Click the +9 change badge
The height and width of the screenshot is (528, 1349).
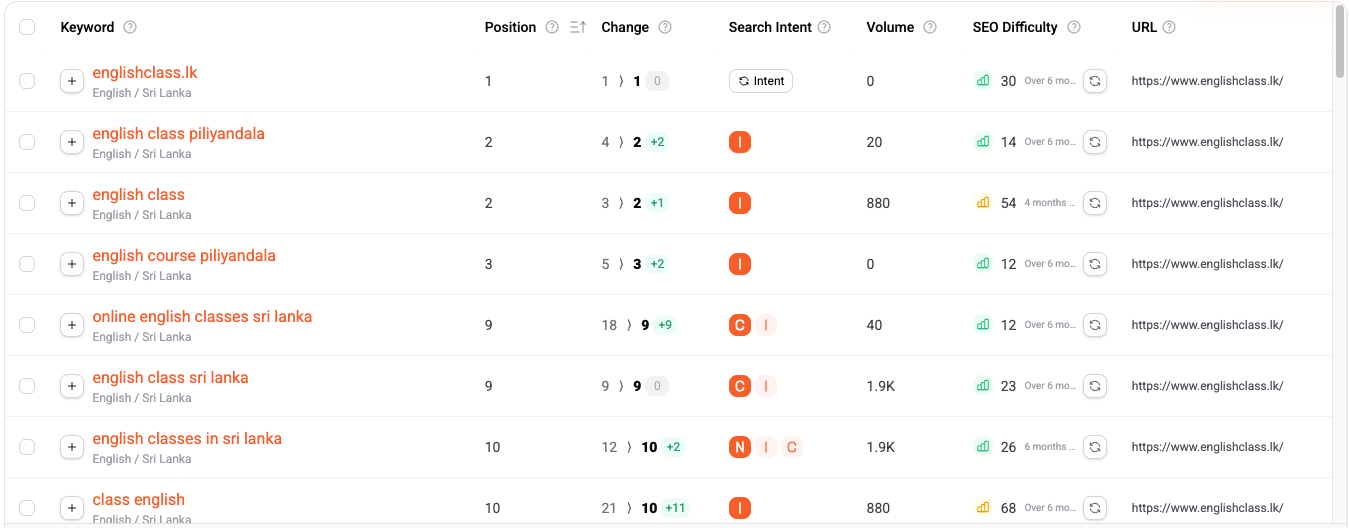point(666,325)
